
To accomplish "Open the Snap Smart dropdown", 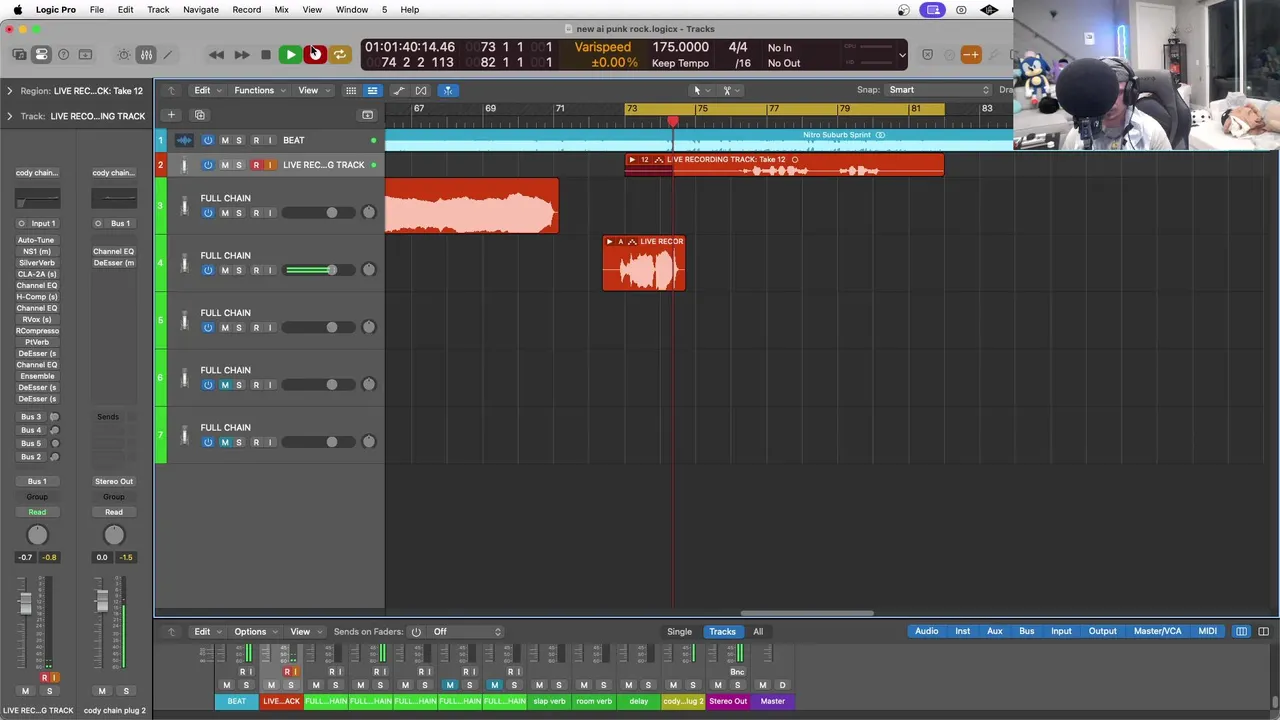I will (x=938, y=90).
